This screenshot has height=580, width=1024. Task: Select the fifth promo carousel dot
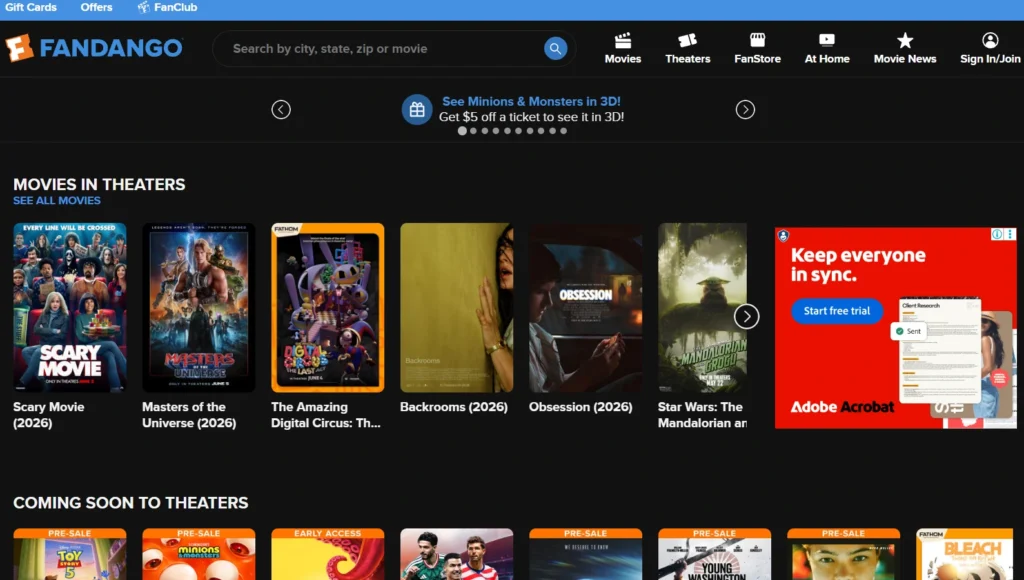[507, 131]
